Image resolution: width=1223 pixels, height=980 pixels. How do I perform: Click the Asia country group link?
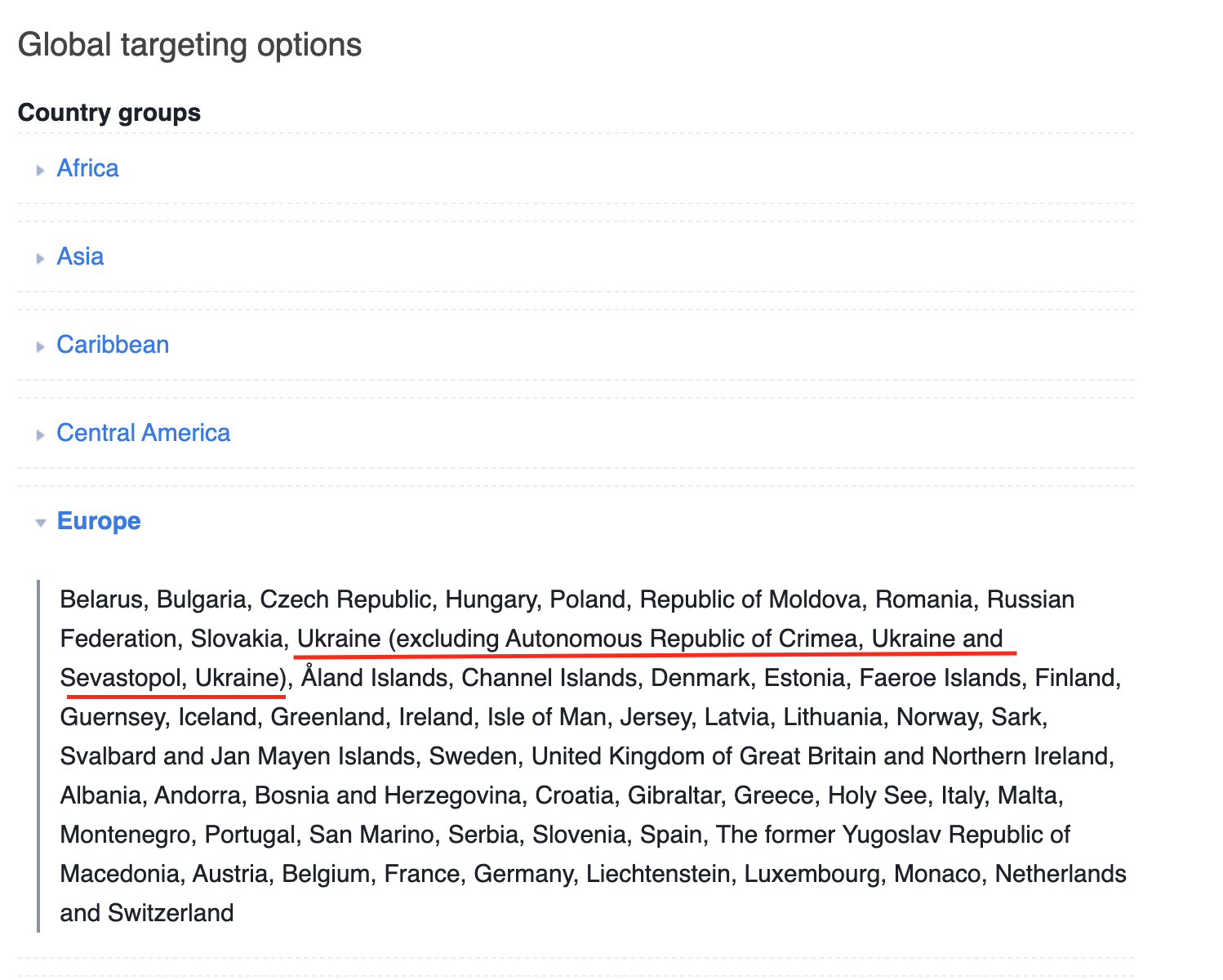pos(80,256)
